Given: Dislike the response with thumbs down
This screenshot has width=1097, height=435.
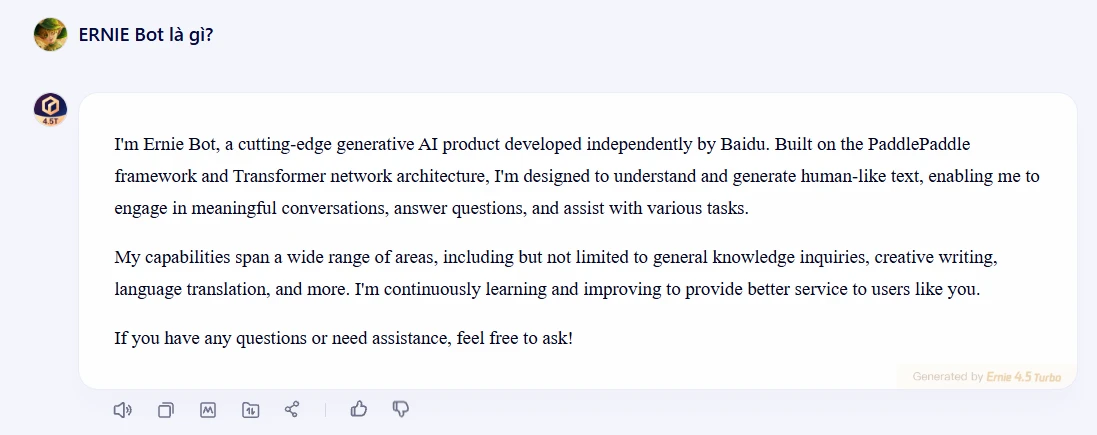Looking at the screenshot, I should 400,409.
